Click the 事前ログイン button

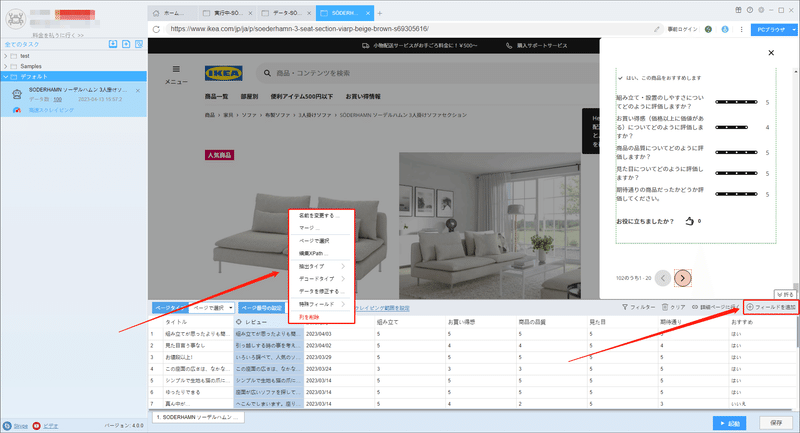[682, 30]
